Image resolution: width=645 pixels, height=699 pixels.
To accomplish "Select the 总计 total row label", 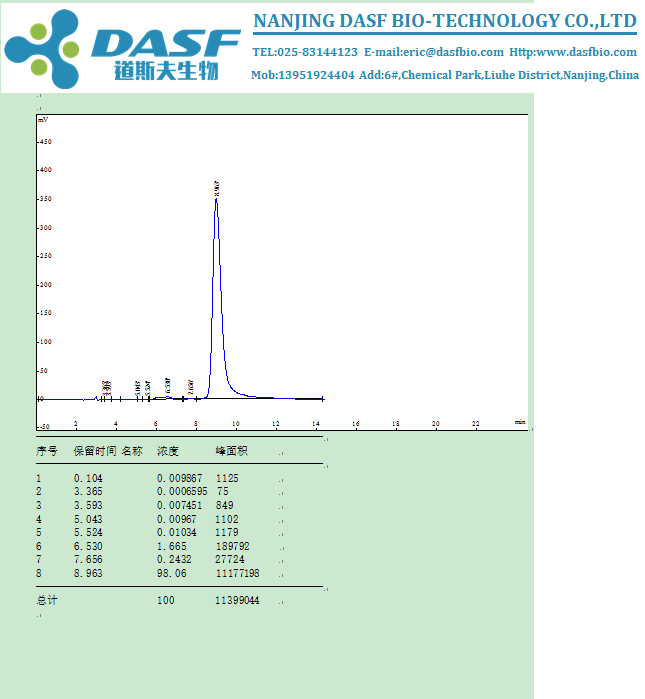I will coord(47,600).
